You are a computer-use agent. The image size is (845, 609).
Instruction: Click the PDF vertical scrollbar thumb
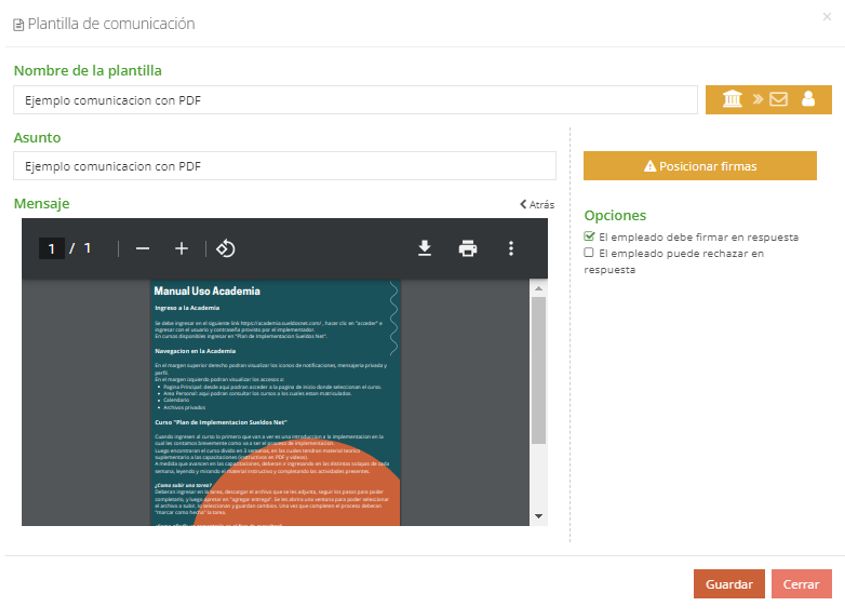click(x=538, y=371)
